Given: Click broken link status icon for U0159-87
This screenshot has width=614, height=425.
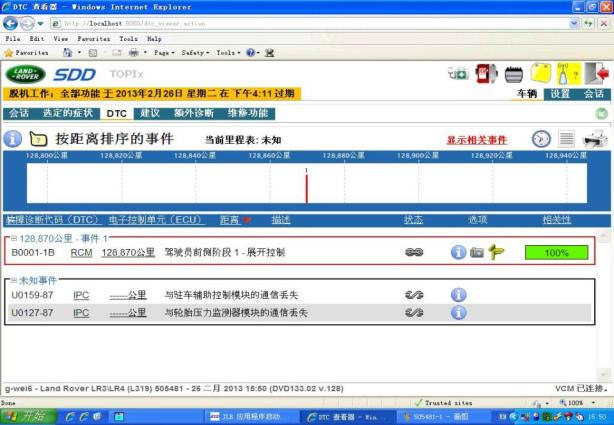Looking at the screenshot, I should 414,295.
